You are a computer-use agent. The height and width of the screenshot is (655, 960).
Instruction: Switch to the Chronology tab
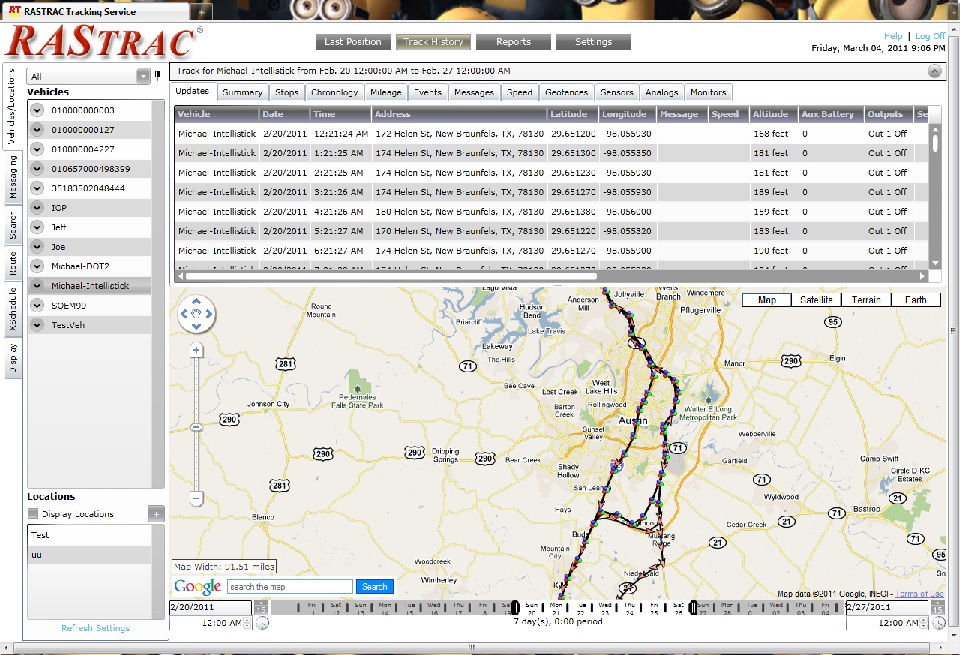[x=334, y=92]
